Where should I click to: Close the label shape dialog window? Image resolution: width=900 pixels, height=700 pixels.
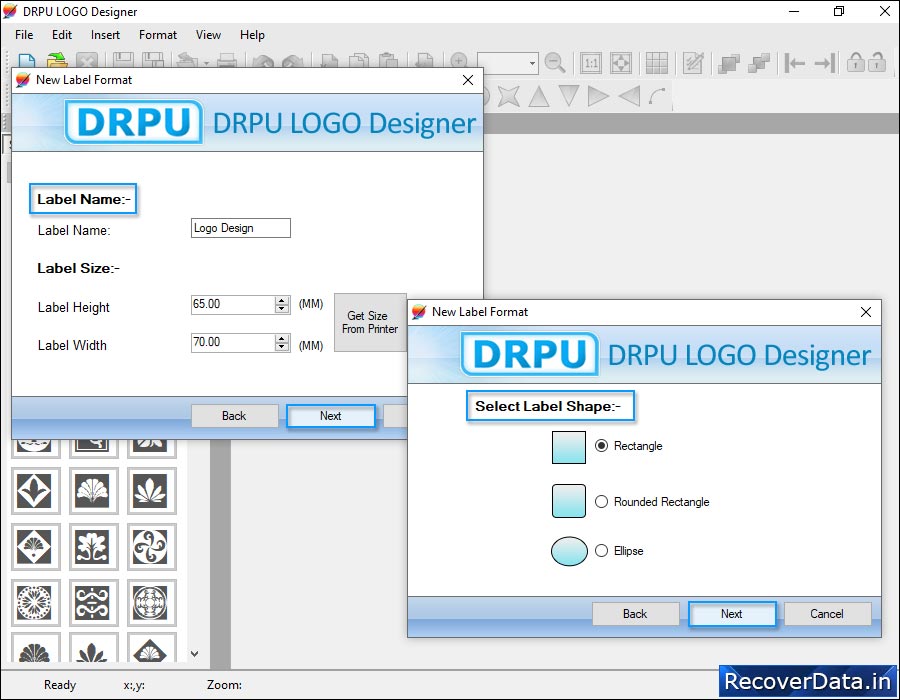click(866, 312)
